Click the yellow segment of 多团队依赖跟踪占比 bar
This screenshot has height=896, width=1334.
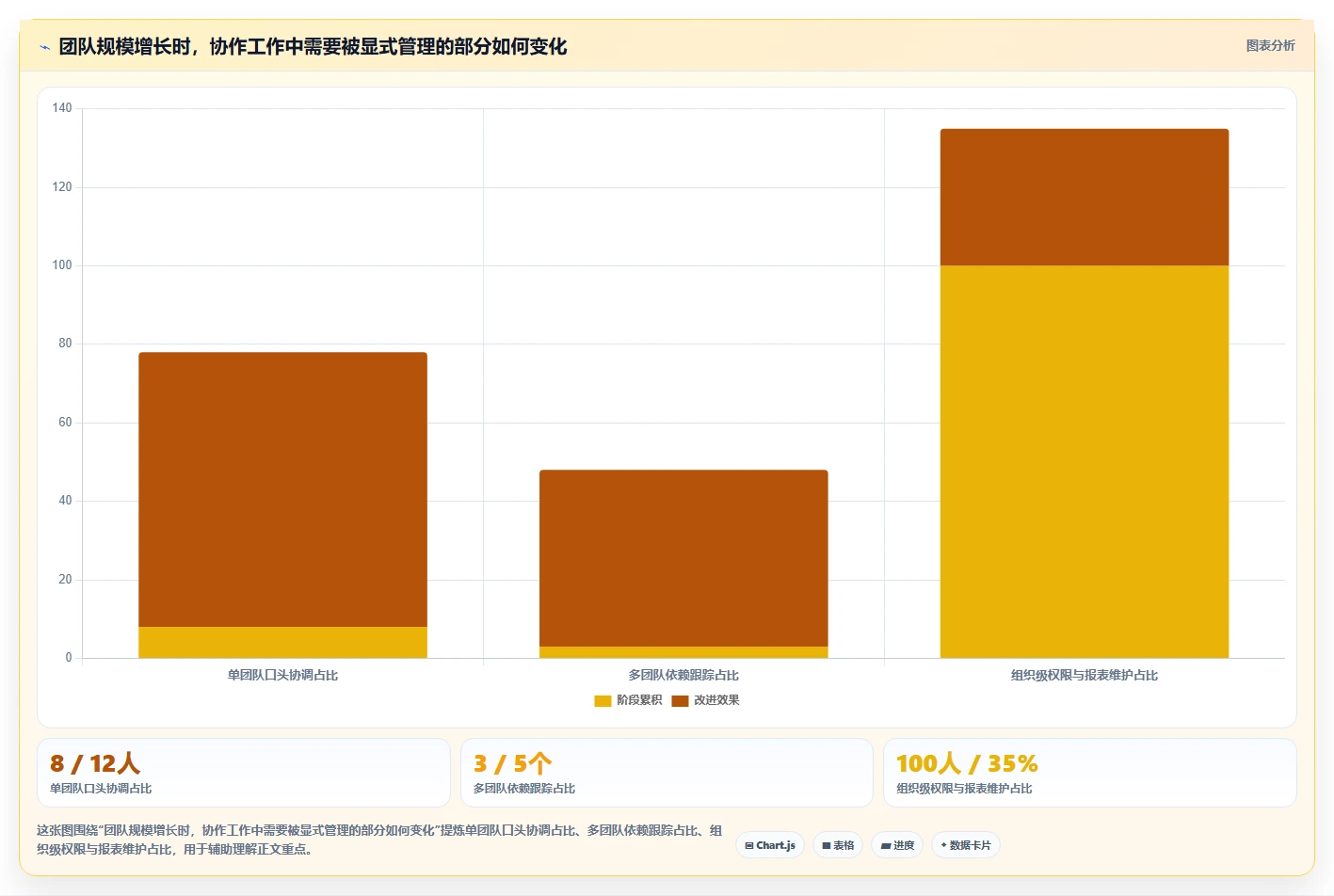point(683,652)
